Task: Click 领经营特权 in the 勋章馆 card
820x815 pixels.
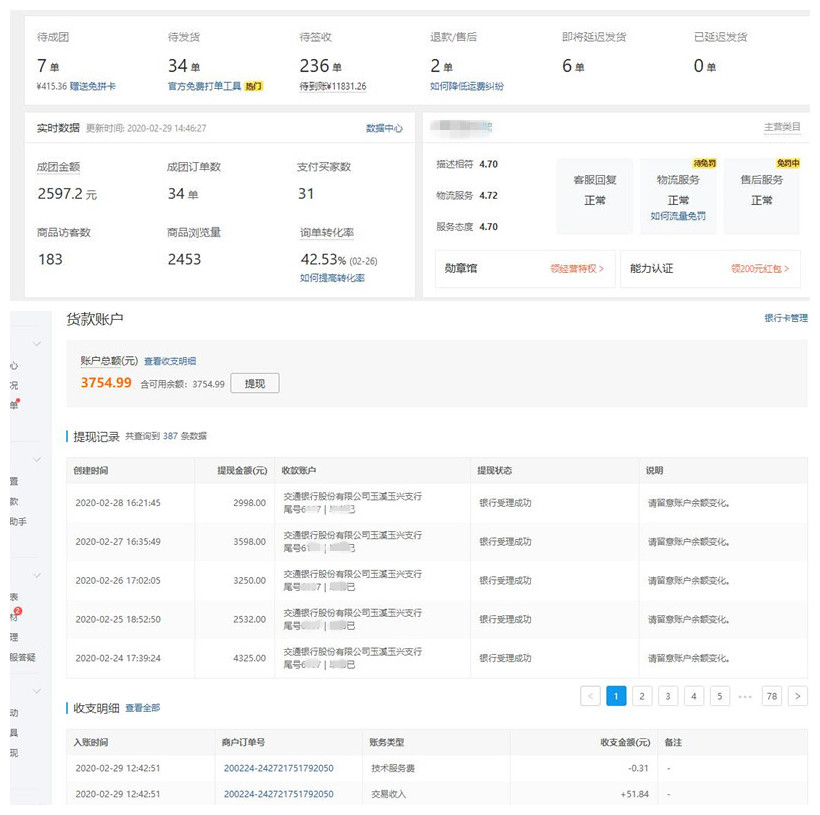Action: click(577, 269)
